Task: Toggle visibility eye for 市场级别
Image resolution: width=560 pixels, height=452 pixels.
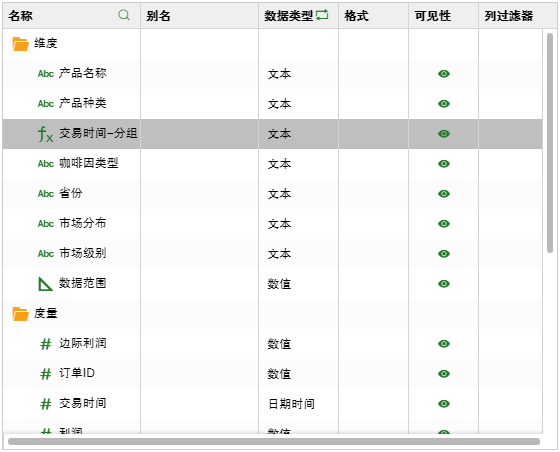Action: tap(444, 253)
